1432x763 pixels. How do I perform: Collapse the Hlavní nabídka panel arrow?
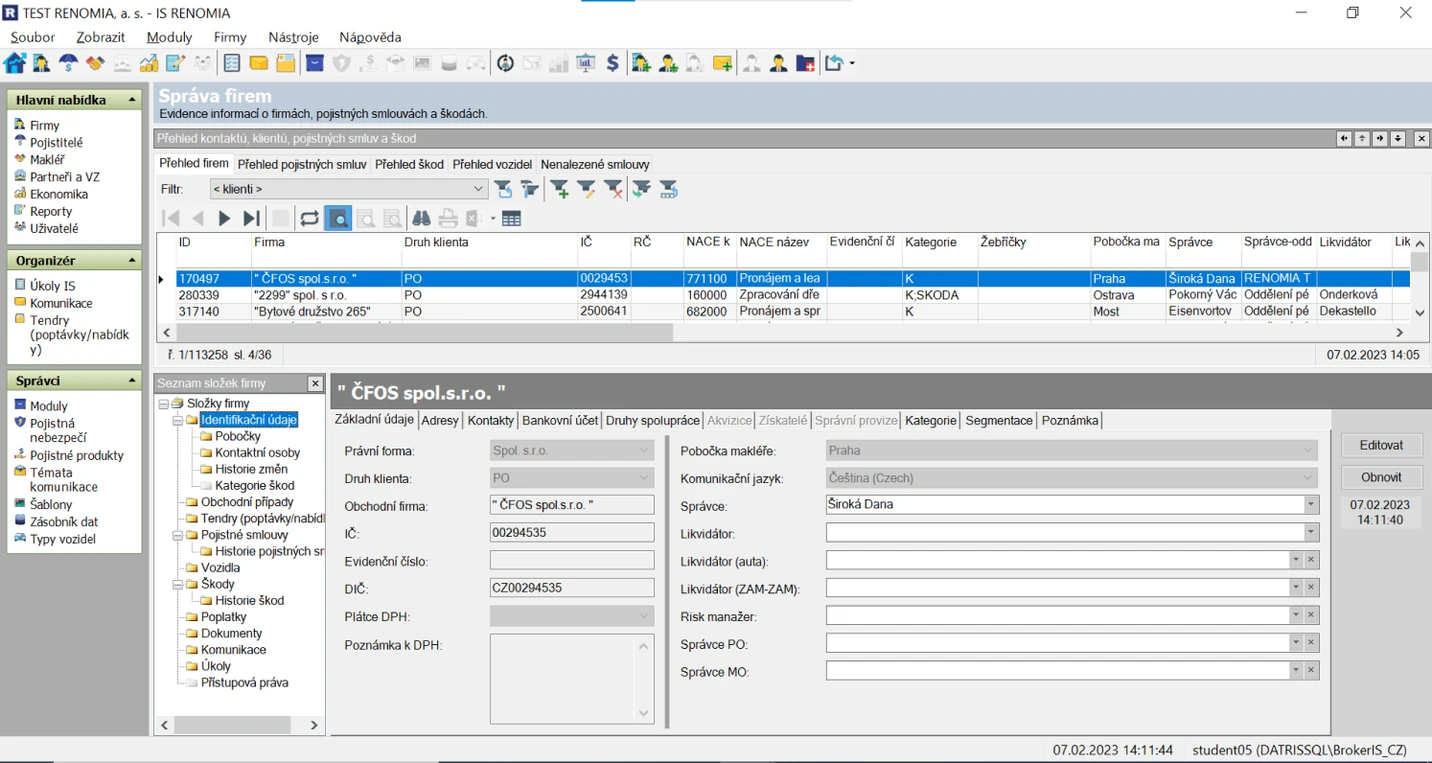132,100
